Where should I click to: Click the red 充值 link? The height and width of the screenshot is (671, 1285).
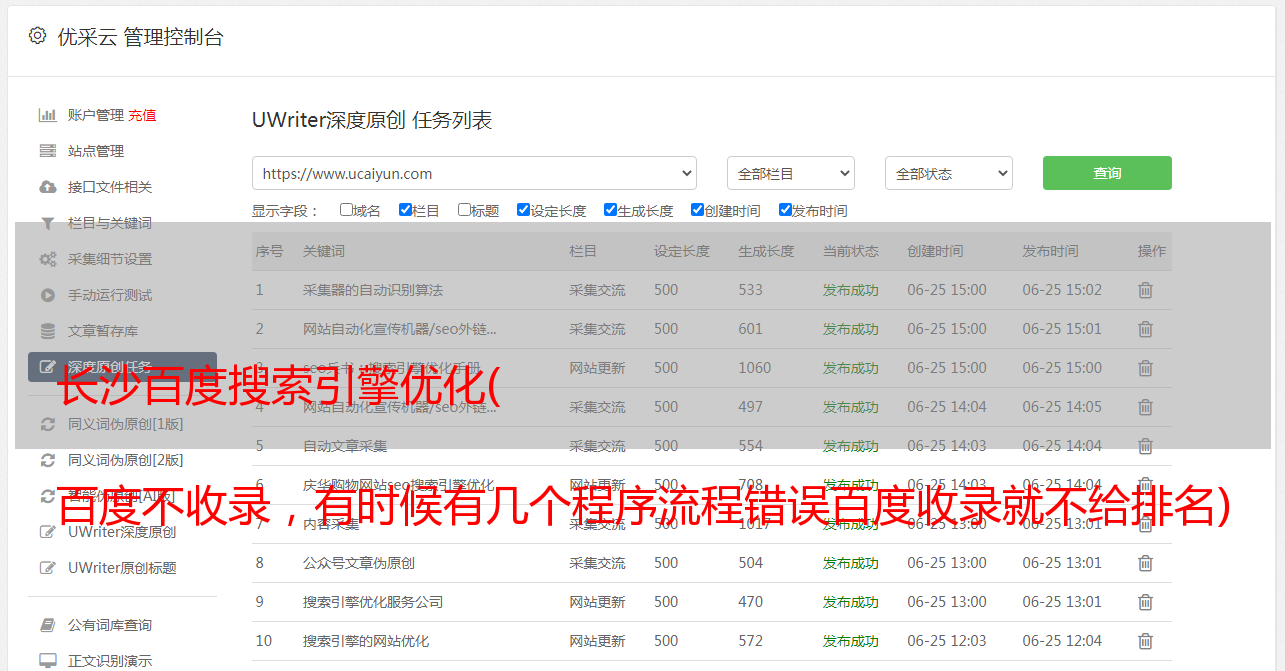click(x=142, y=115)
